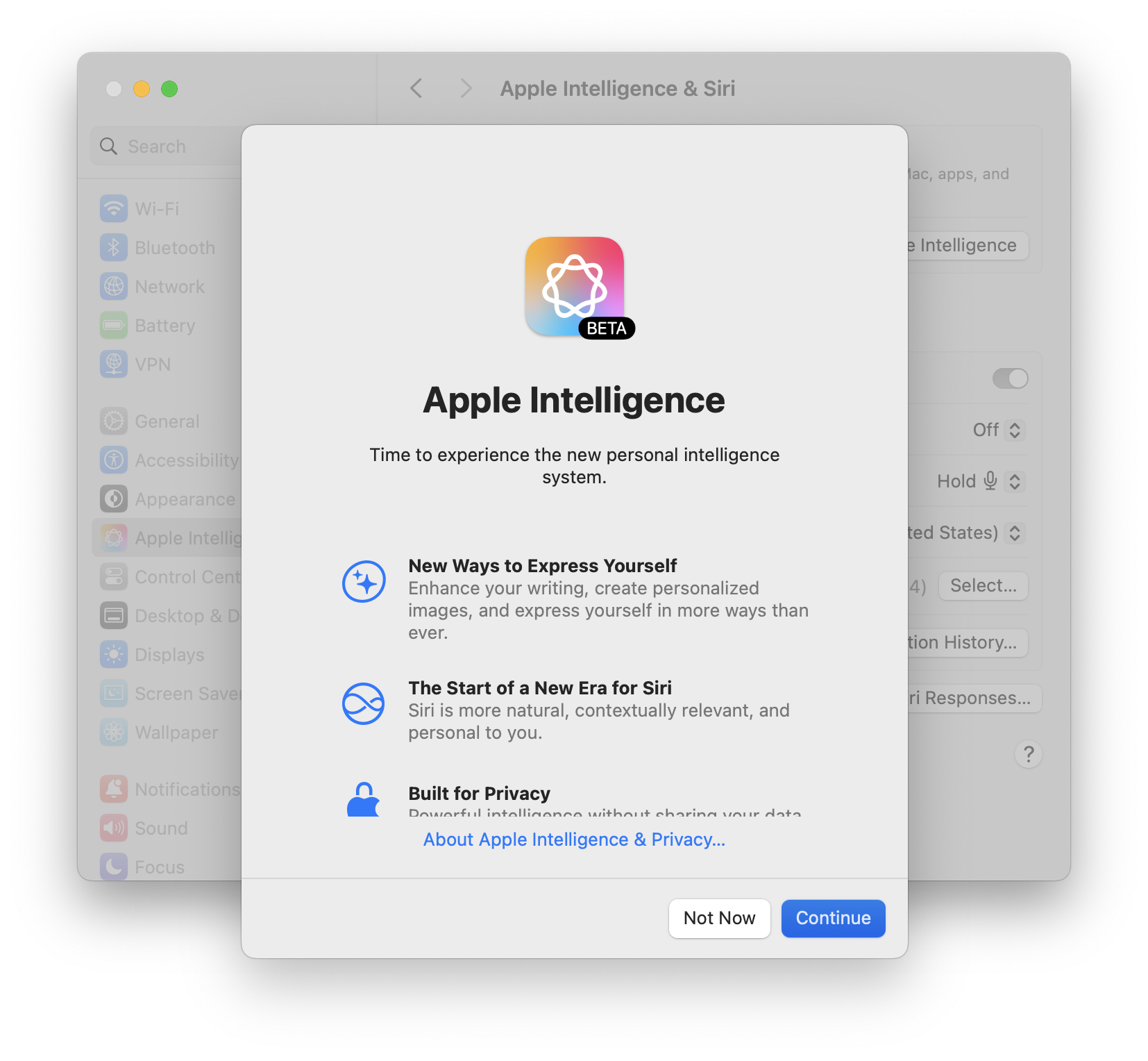Click the Siri infinity icon in the dialog
Image resolution: width=1148 pixels, height=1061 pixels.
(x=363, y=703)
